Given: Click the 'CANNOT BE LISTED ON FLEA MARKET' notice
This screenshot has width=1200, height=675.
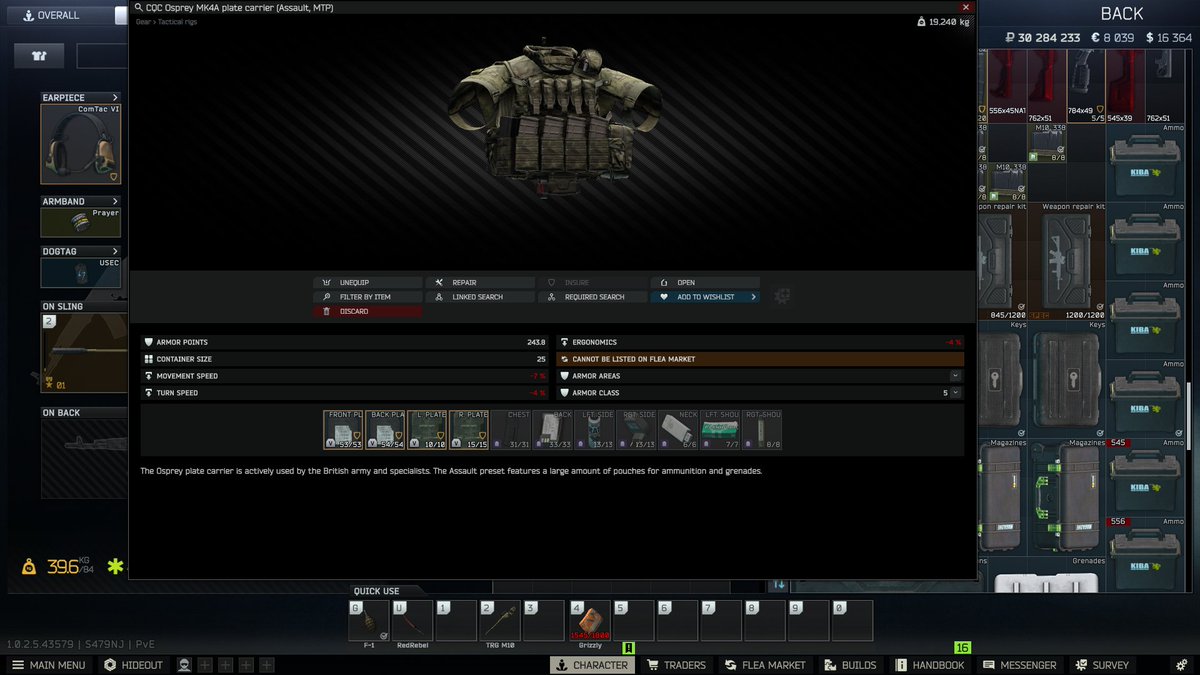Looking at the screenshot, I should pos(760,359).
